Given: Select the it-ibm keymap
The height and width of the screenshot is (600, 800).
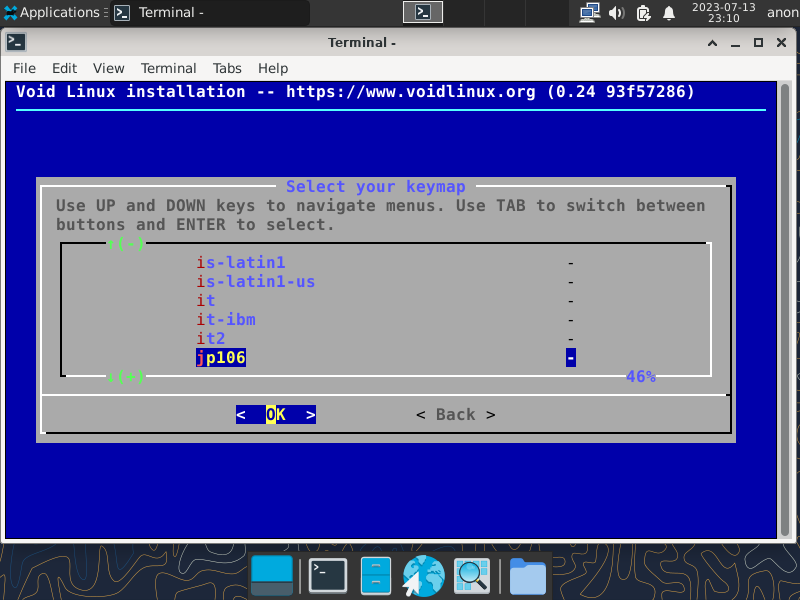Looking at the screenshot, I should [x=226, y=319].
